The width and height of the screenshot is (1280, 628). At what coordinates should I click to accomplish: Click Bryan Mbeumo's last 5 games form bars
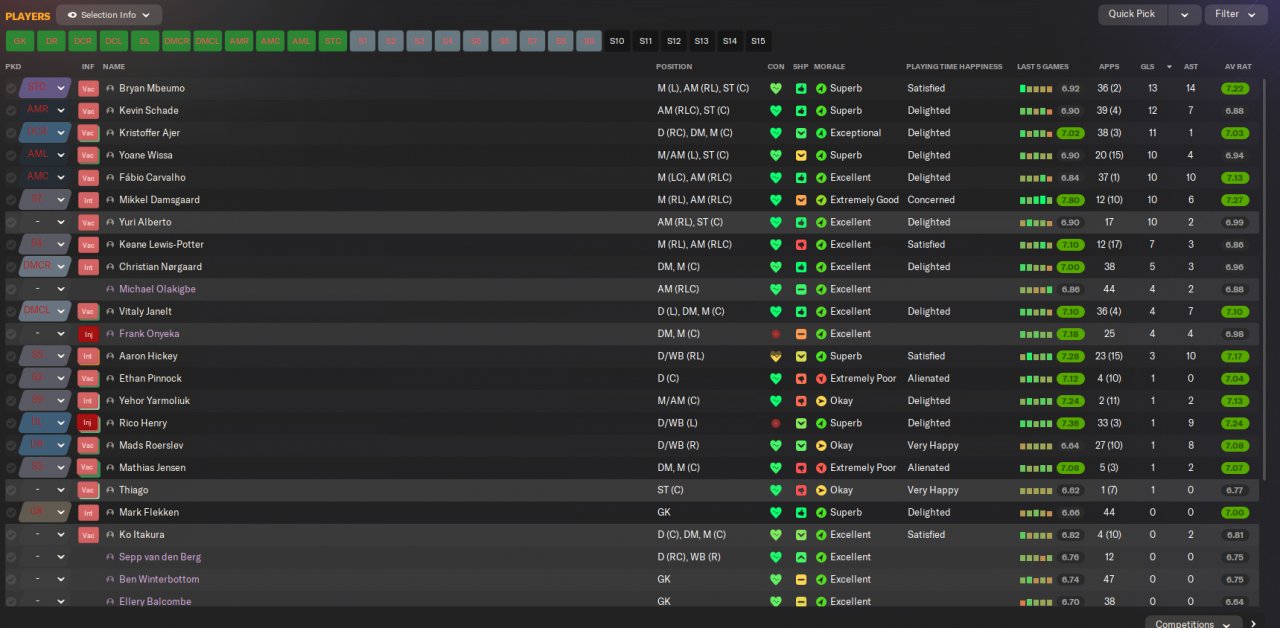click(x=1036, y=89)
